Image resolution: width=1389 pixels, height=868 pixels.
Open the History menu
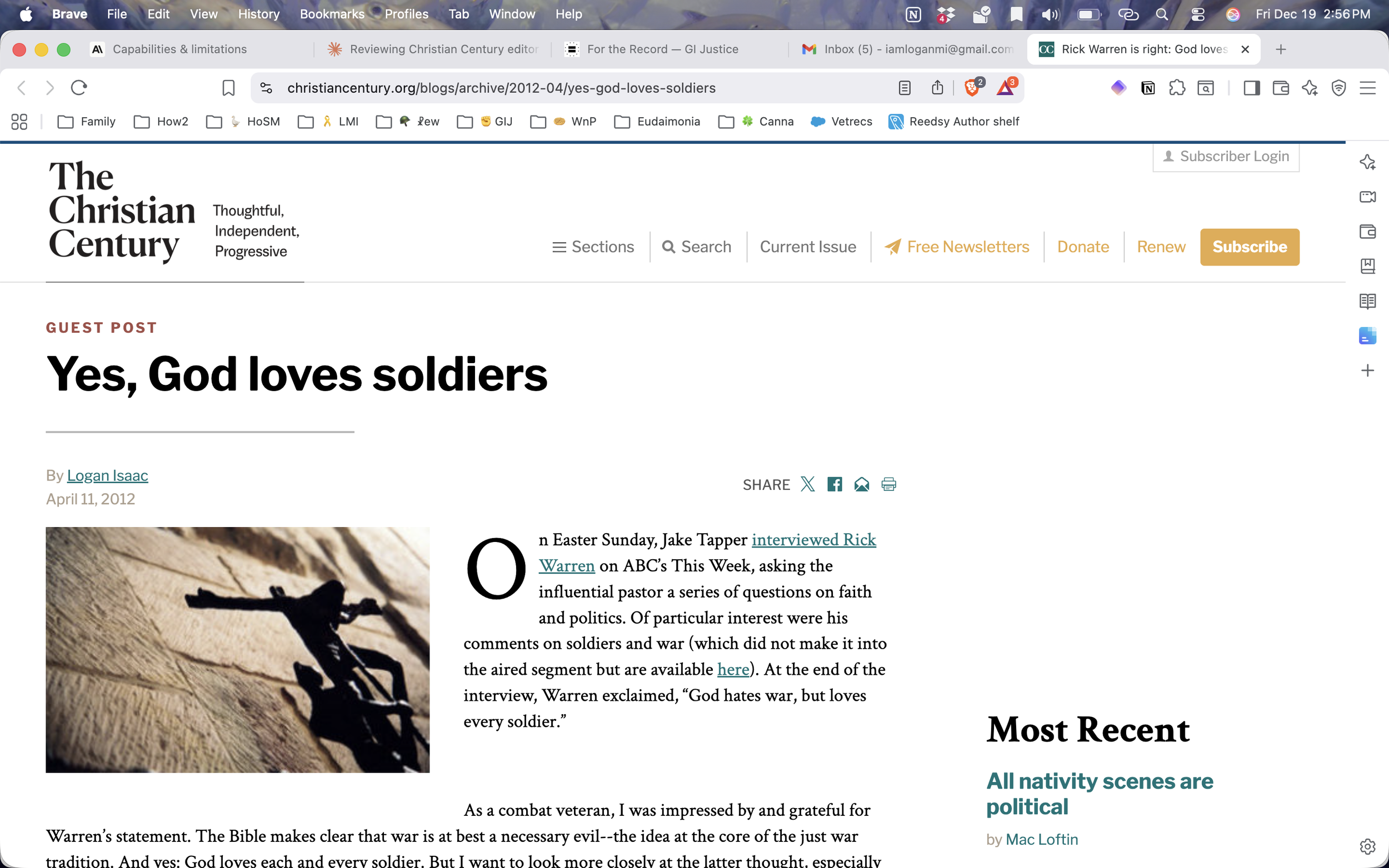tap(258, 14)
